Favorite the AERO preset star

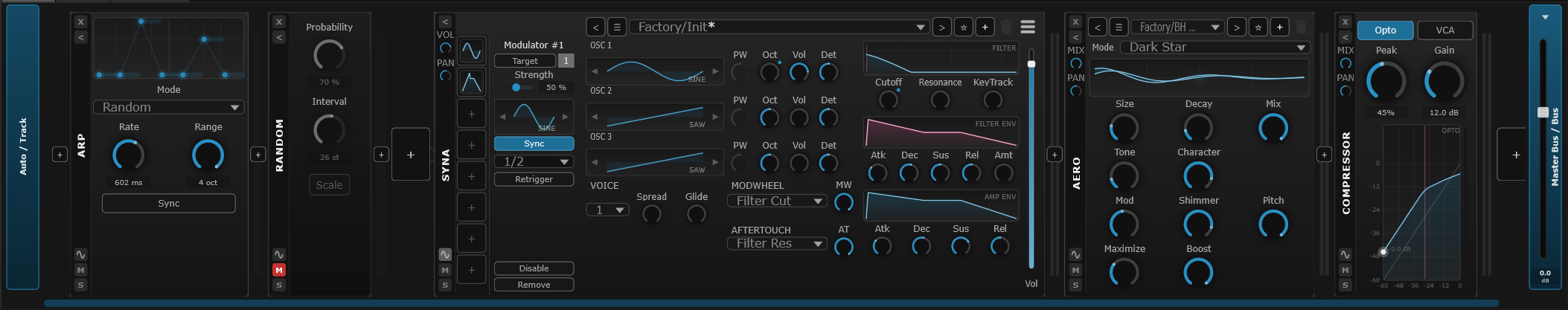click(x=1258, y=28)
